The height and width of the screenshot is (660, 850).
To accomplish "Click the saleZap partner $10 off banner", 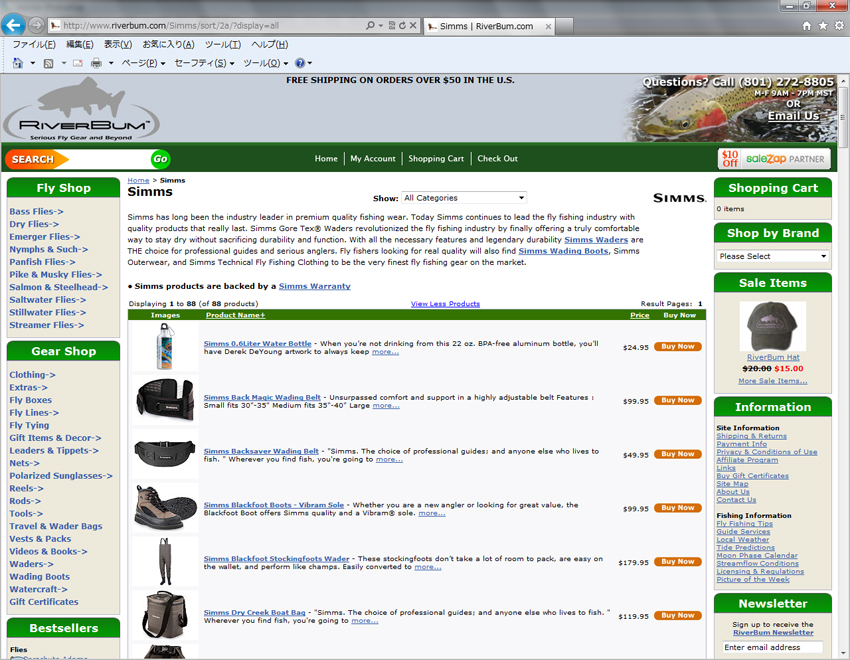I will pos(774,159).
